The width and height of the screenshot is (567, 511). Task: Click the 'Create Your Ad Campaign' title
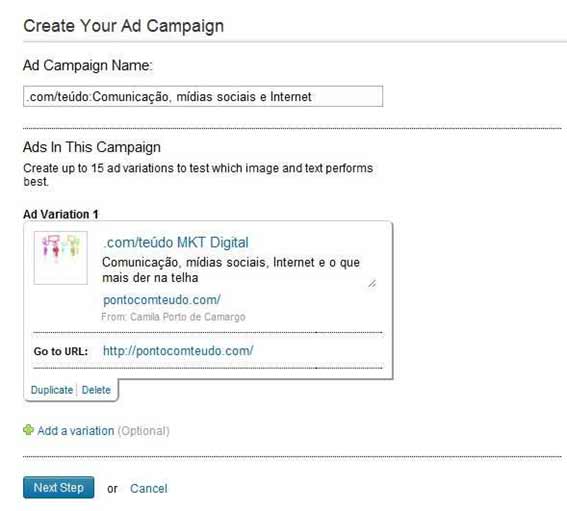point(124,26)
